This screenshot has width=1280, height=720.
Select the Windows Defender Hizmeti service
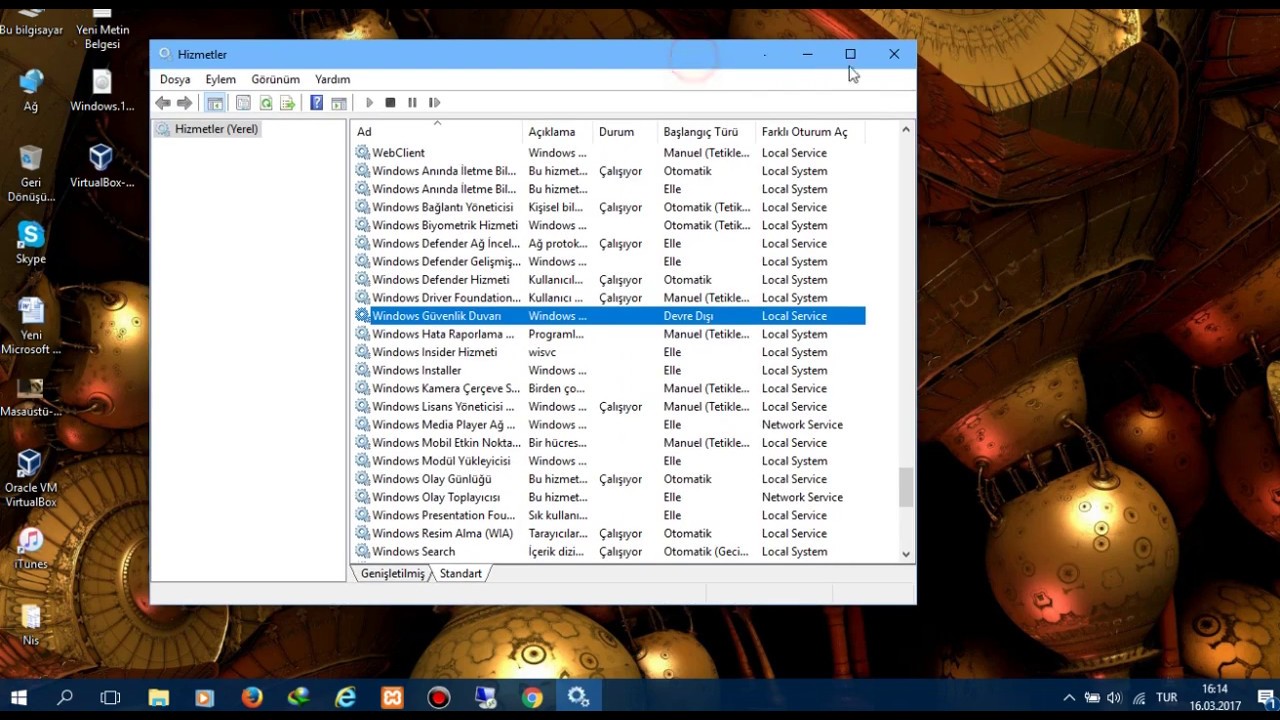(x=609, y=280)
